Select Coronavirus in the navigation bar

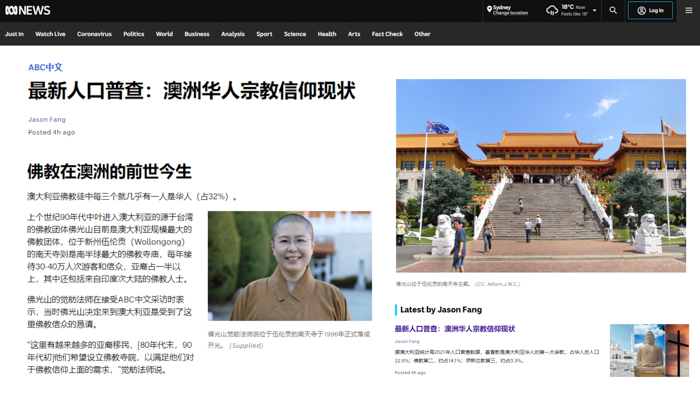94,34
